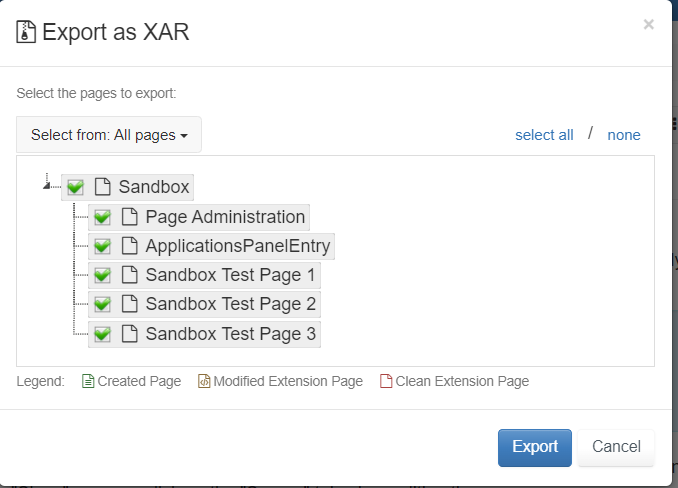The height and width of the screenshot is (488, 678).
Task: Click the XAR archive icon in title
Action: pos(26,32)
